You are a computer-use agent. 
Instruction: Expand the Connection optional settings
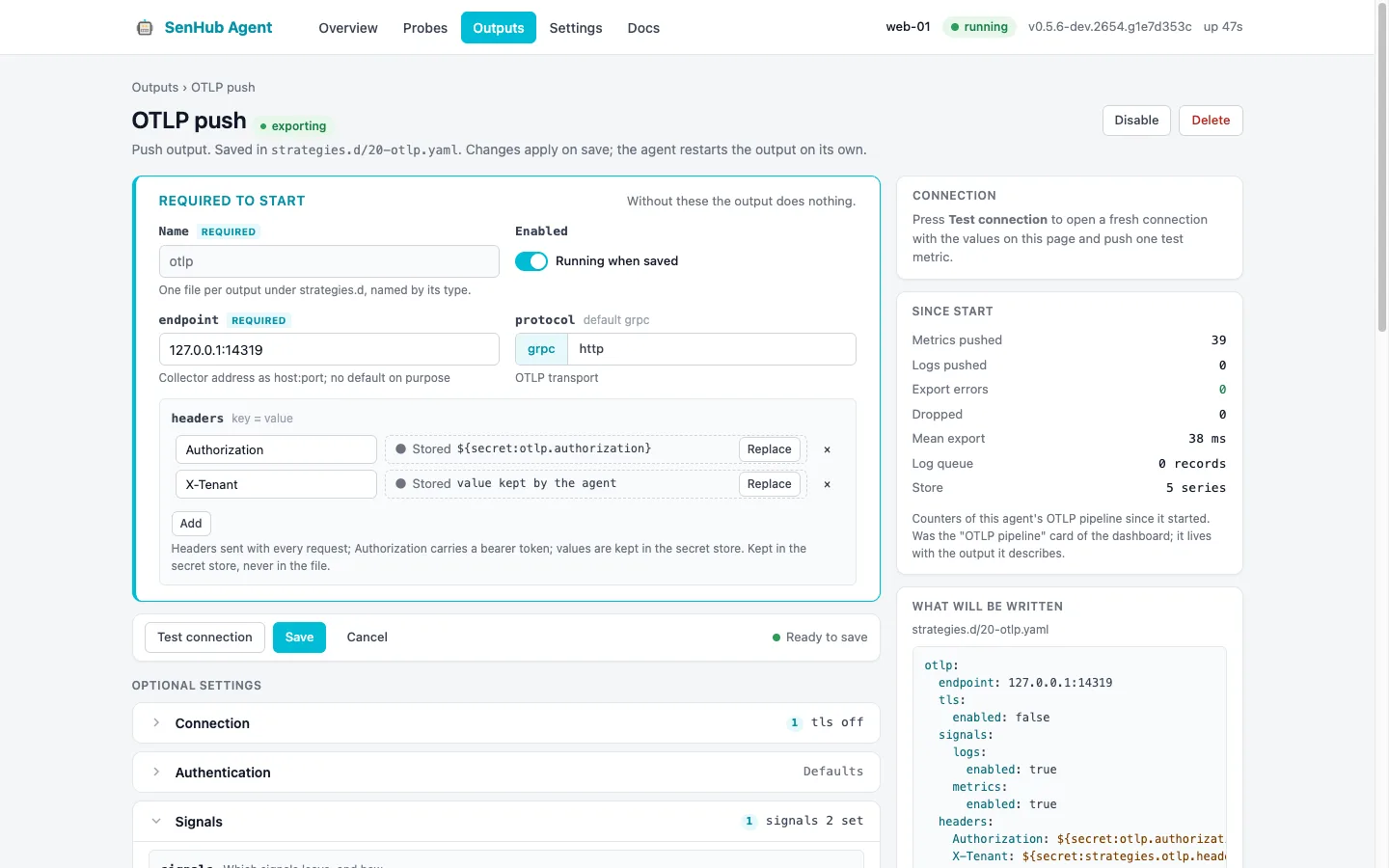click(506, 723)
